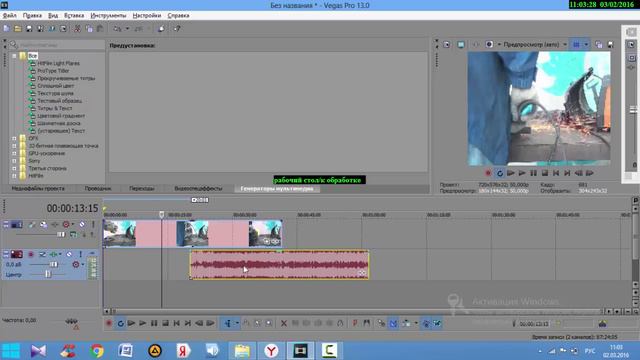This screenshot has width=640, height=360.
Task: Click Play in timeline transport bar
Action: 142,323
